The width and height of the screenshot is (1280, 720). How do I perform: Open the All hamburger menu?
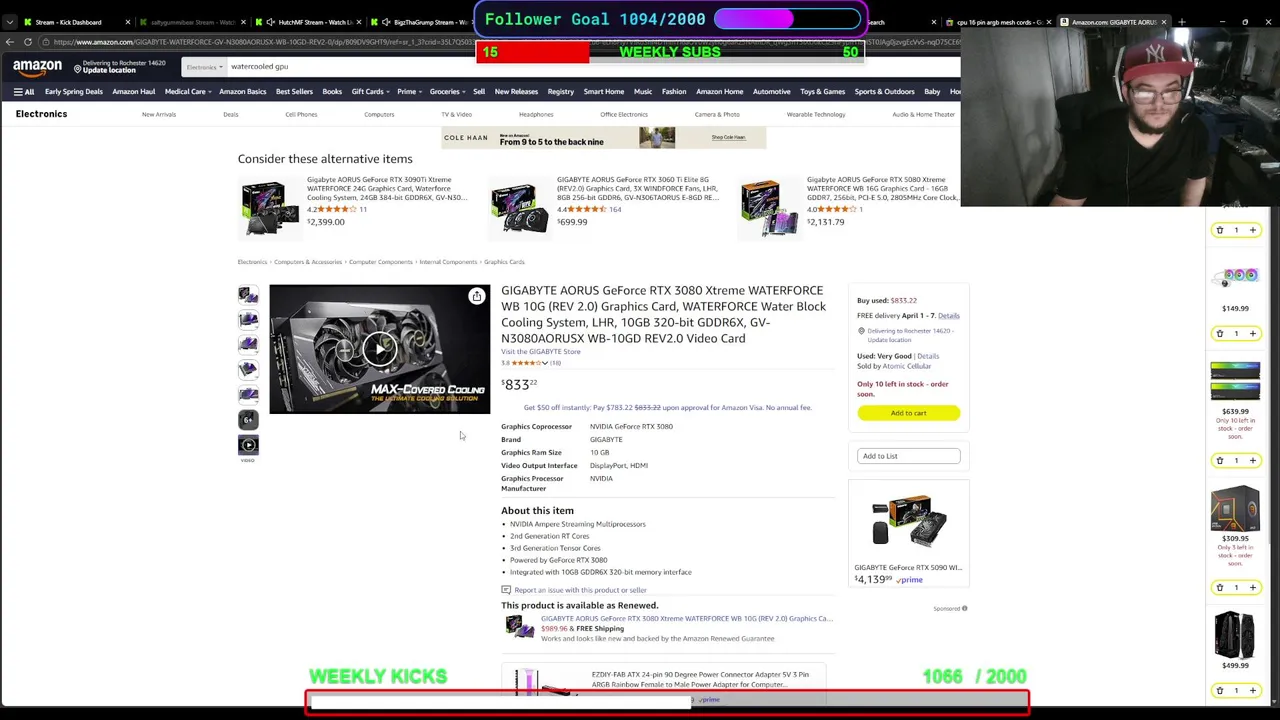click(x=24, y=92)
